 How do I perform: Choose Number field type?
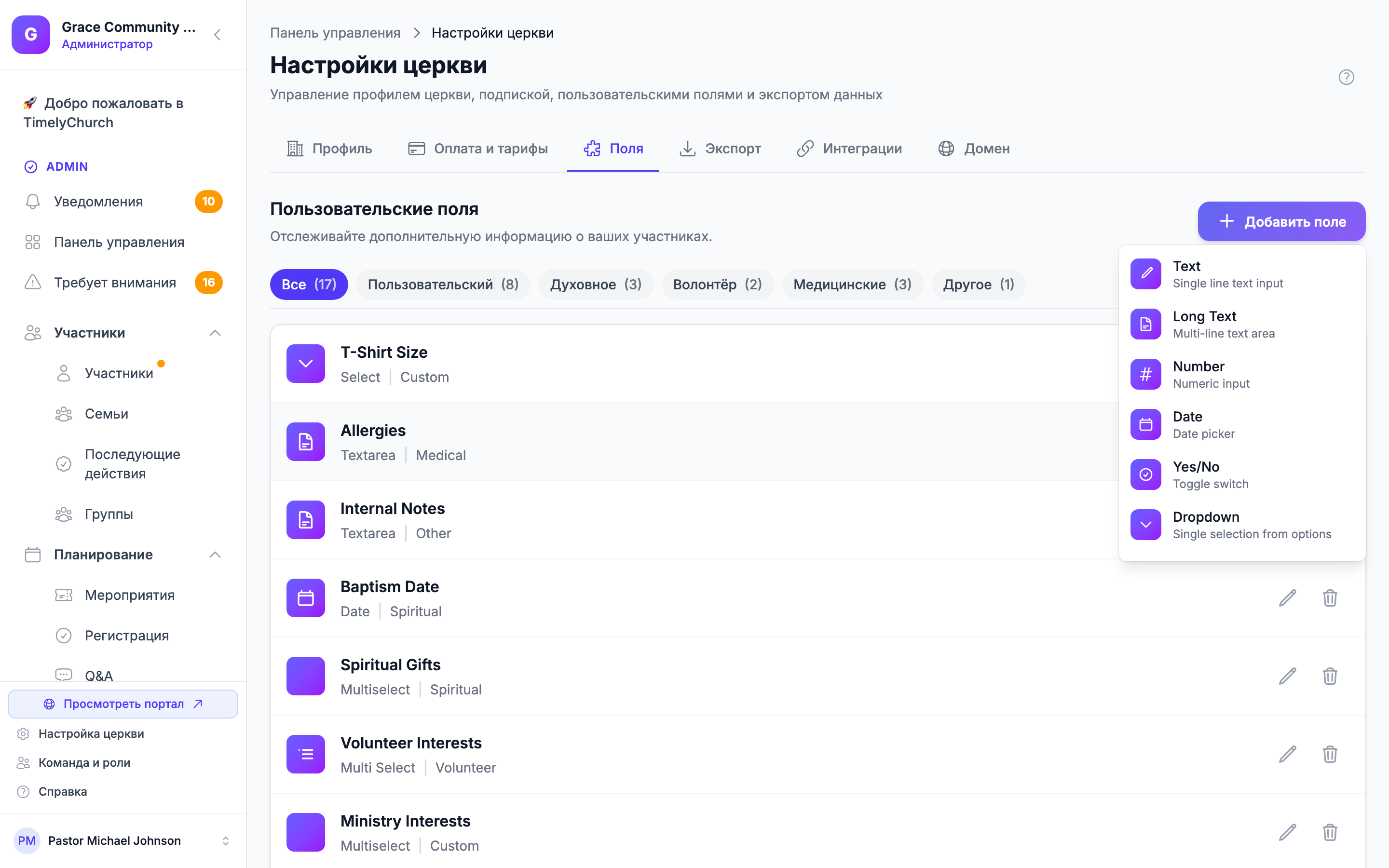pyautogui.click(x=1242, y=374)
